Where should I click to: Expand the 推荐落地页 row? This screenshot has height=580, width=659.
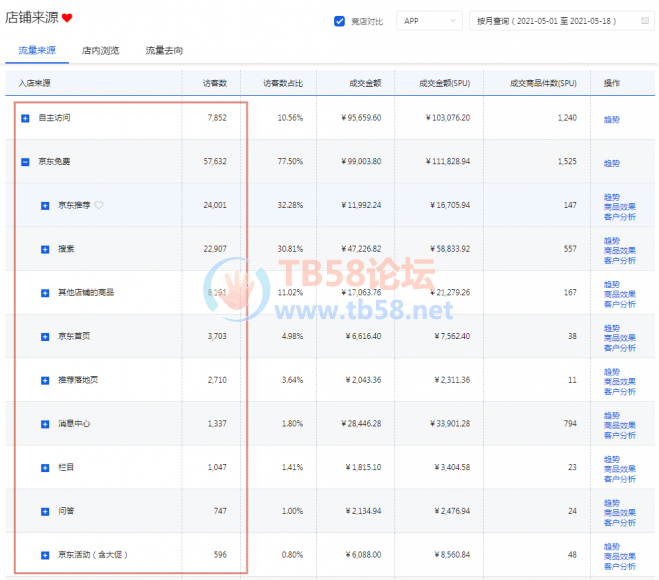click(45, 380)
